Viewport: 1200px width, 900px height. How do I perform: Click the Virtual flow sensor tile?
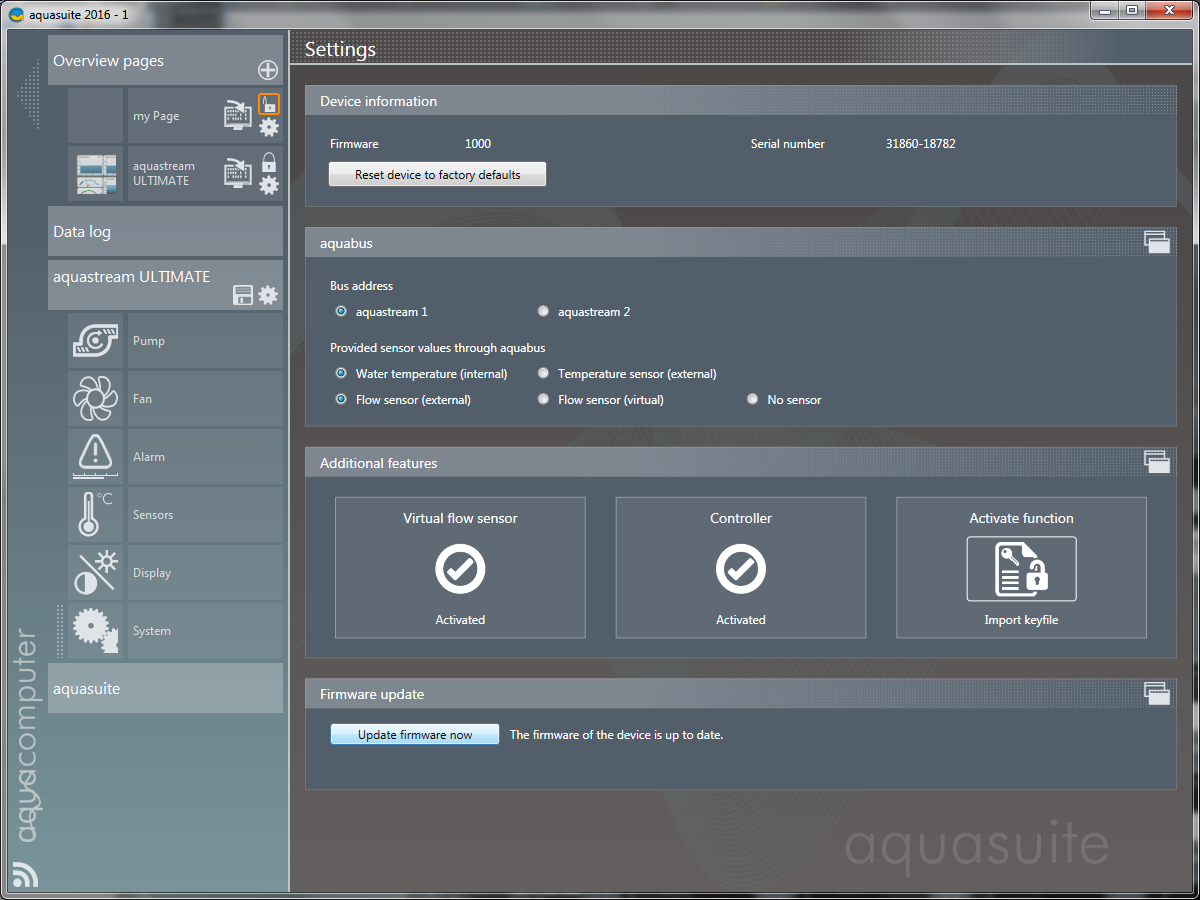coord(460,568)
